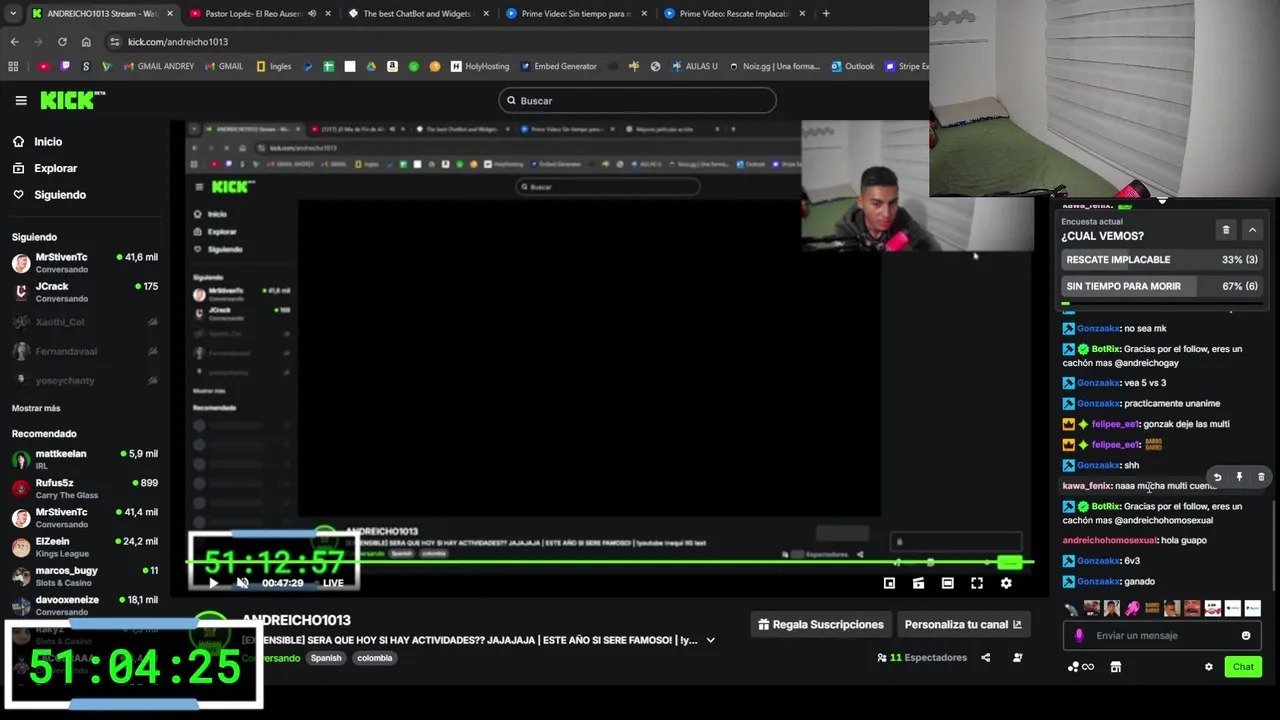The width and height of the screenshot is (1280, 720).
Task: Click Regala Suscripciones button
Action: click(x=821, y=625)
